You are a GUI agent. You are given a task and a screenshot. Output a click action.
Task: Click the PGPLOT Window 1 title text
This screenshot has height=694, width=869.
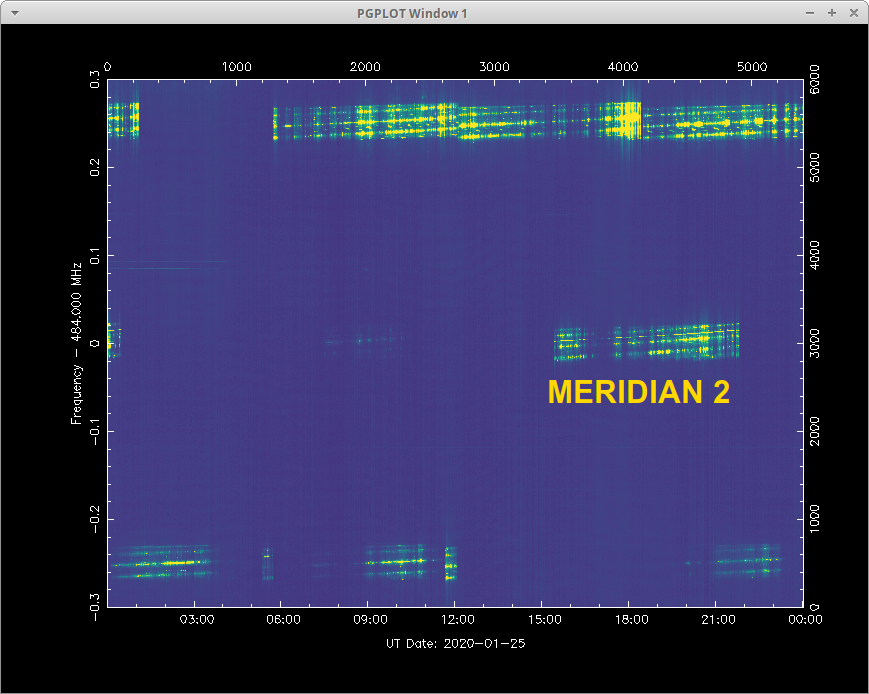click(x=412, y=13)
